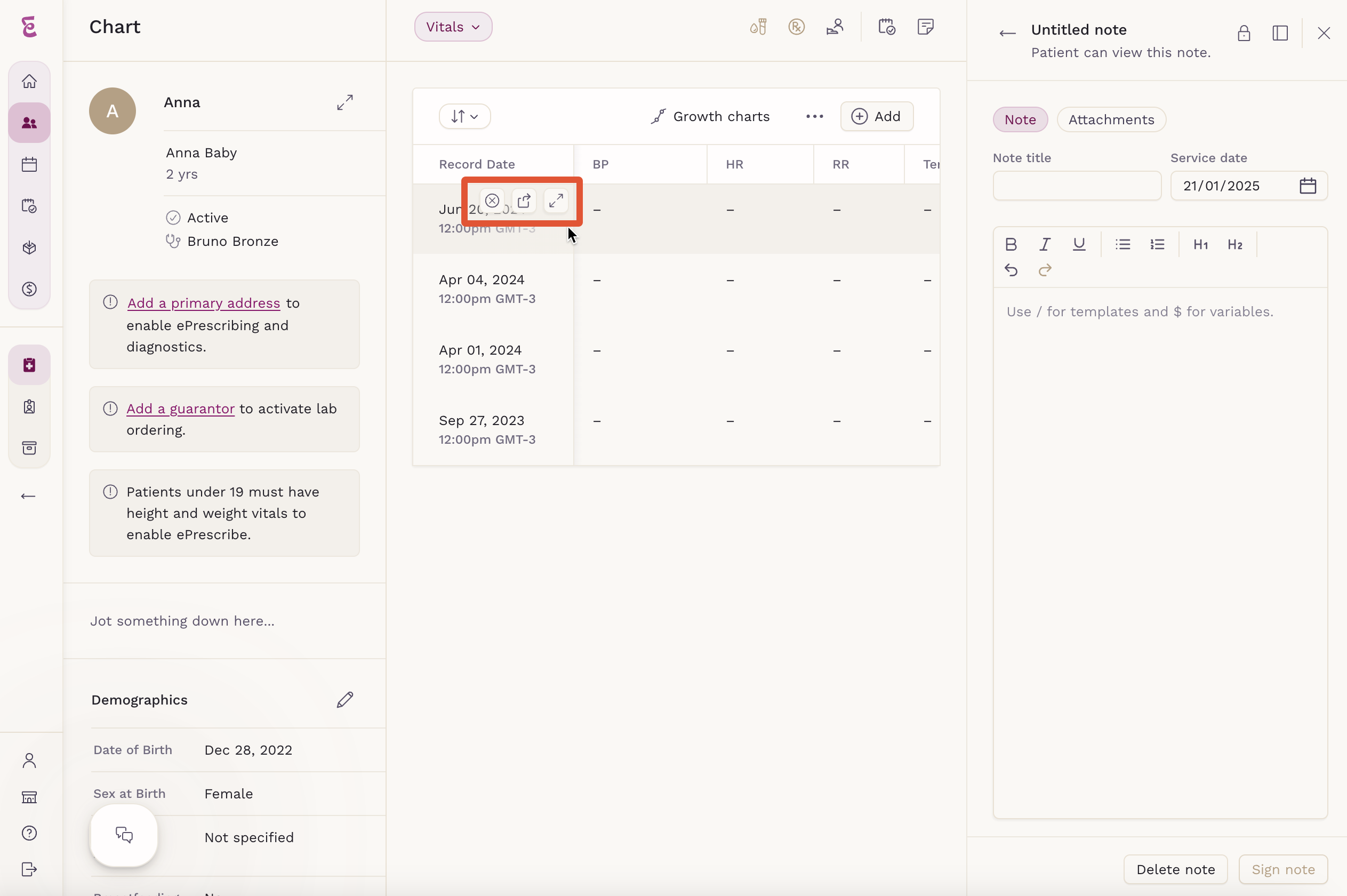Switch to the Attachments tab
Viewport: 1347px width, 896px height.
pyautogui.click(x=1111, y=119)
